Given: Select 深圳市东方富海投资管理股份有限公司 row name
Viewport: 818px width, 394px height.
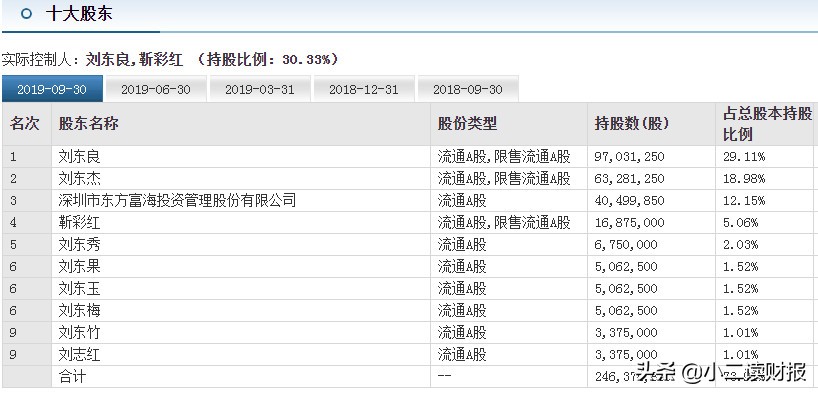Looking at the screenshot, I should [177, 200].
